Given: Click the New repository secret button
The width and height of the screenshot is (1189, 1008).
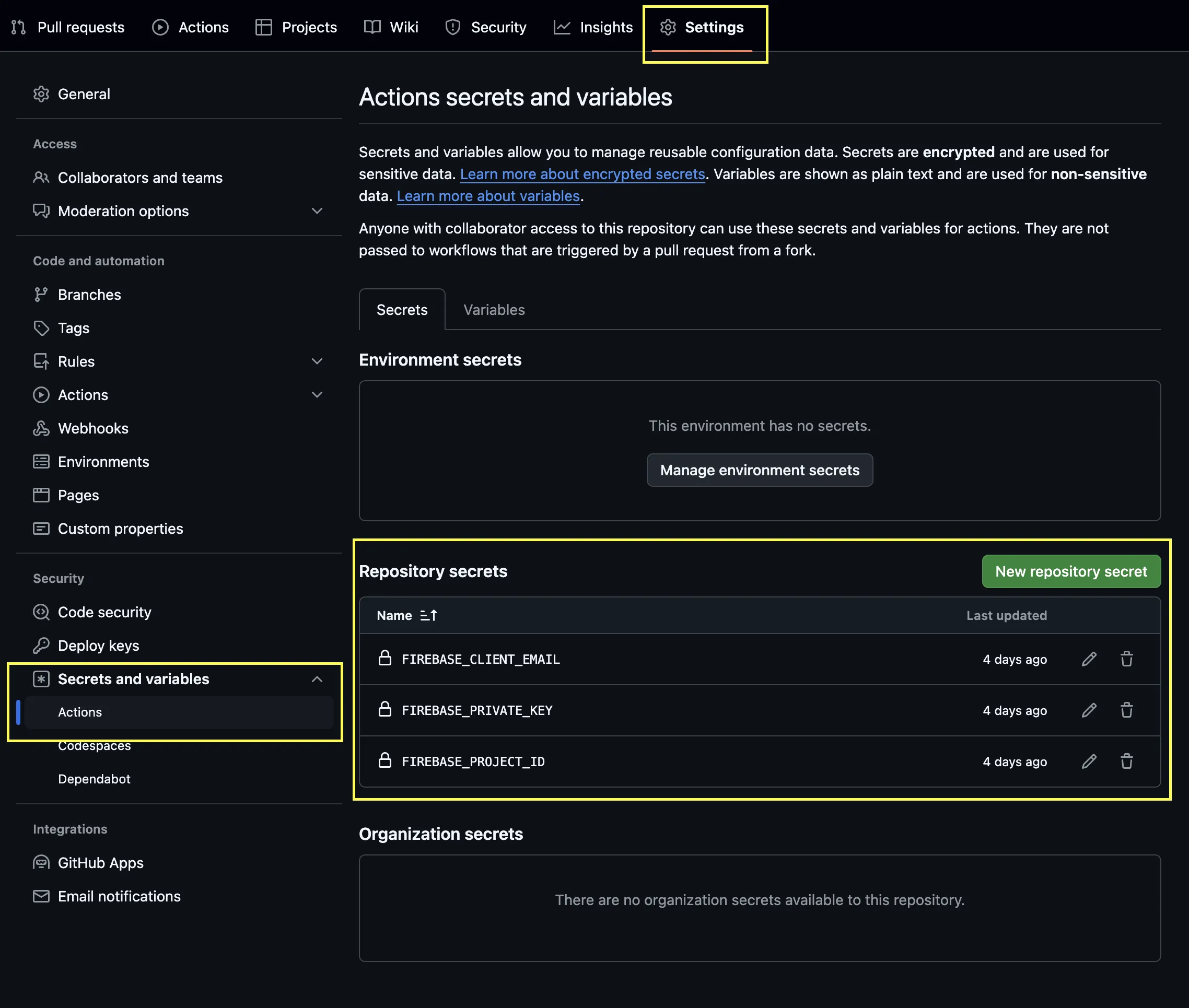Looking at the screenshot, I should 1070,571.
